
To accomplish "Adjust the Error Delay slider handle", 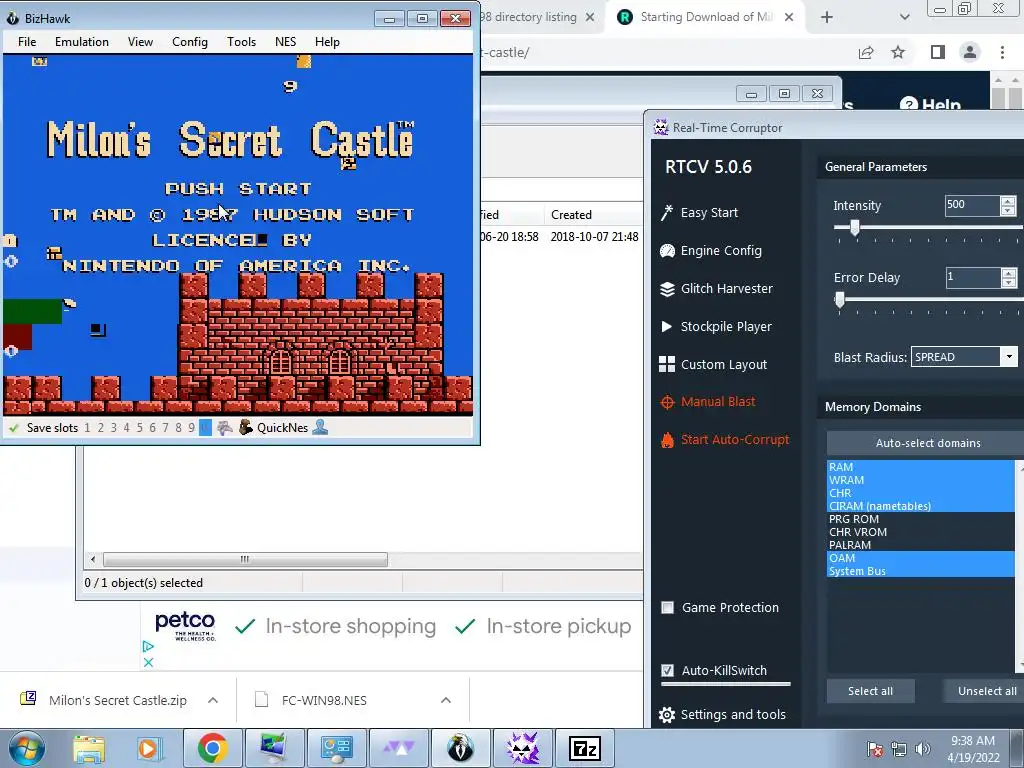I will [x=840, y=300].
